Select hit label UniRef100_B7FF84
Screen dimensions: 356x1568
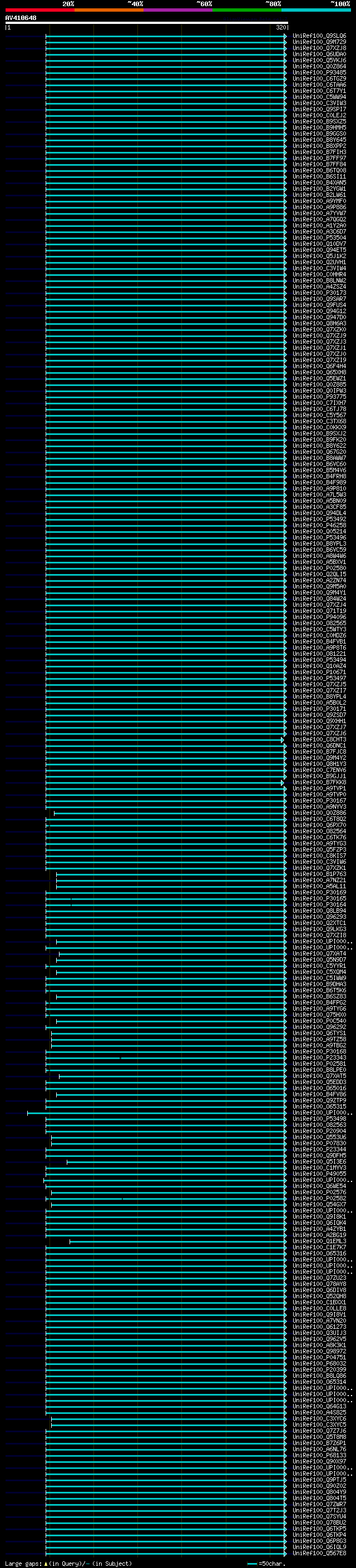pos(319,164)
